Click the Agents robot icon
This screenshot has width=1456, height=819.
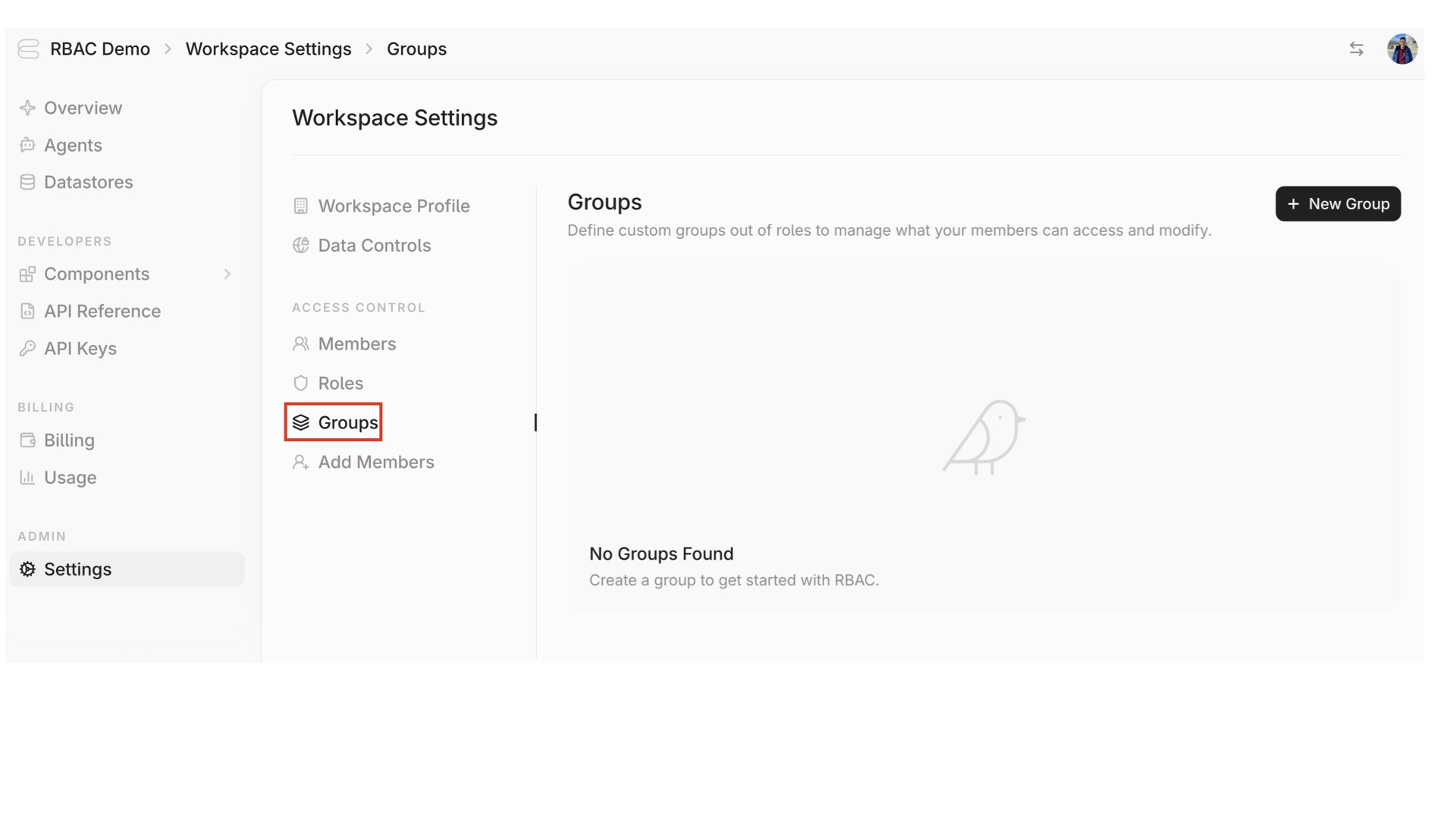pyautogui.click(x=27, y=145)
